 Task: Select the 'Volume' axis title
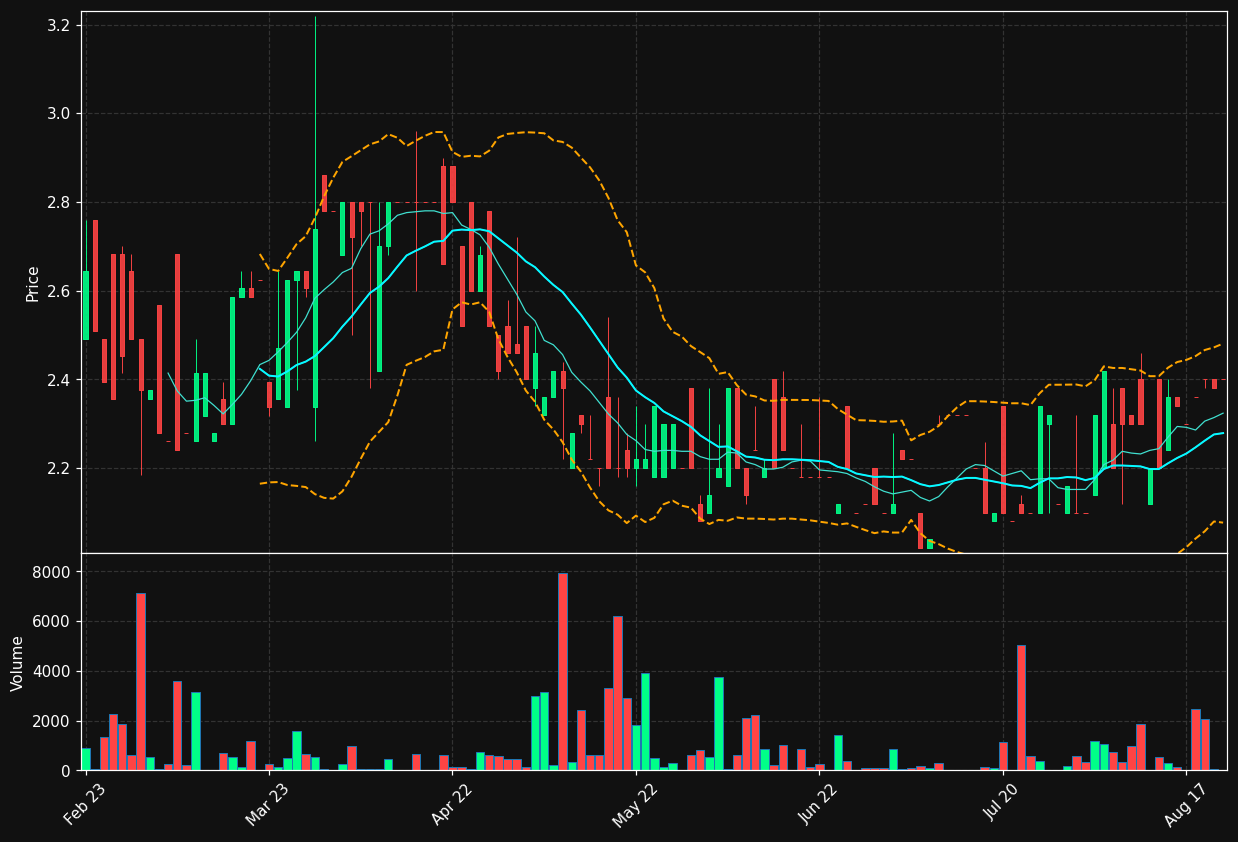18,663
